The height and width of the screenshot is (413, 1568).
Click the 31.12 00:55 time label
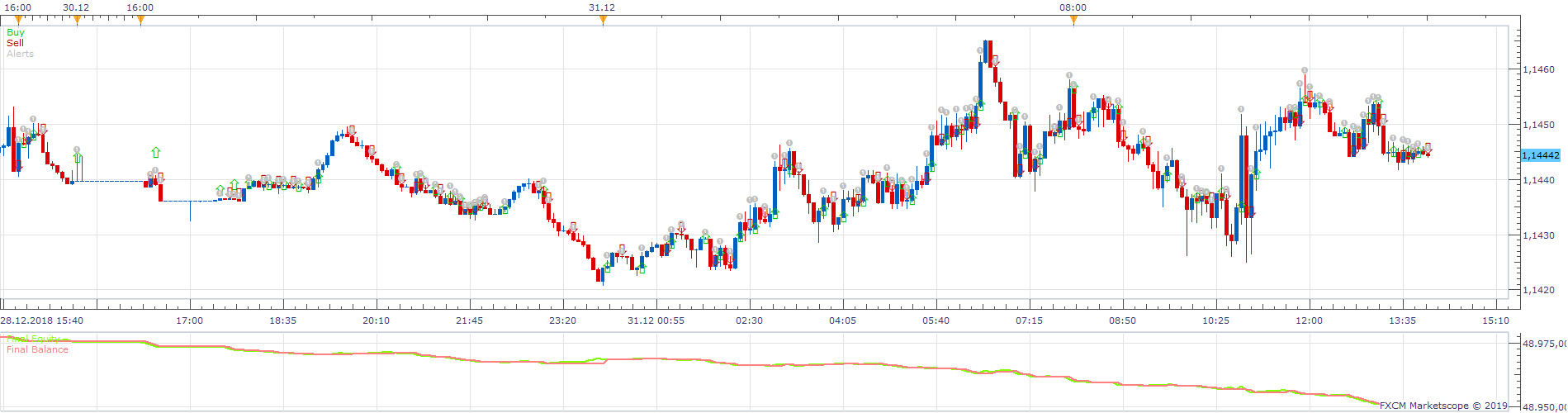click(656, 320)
